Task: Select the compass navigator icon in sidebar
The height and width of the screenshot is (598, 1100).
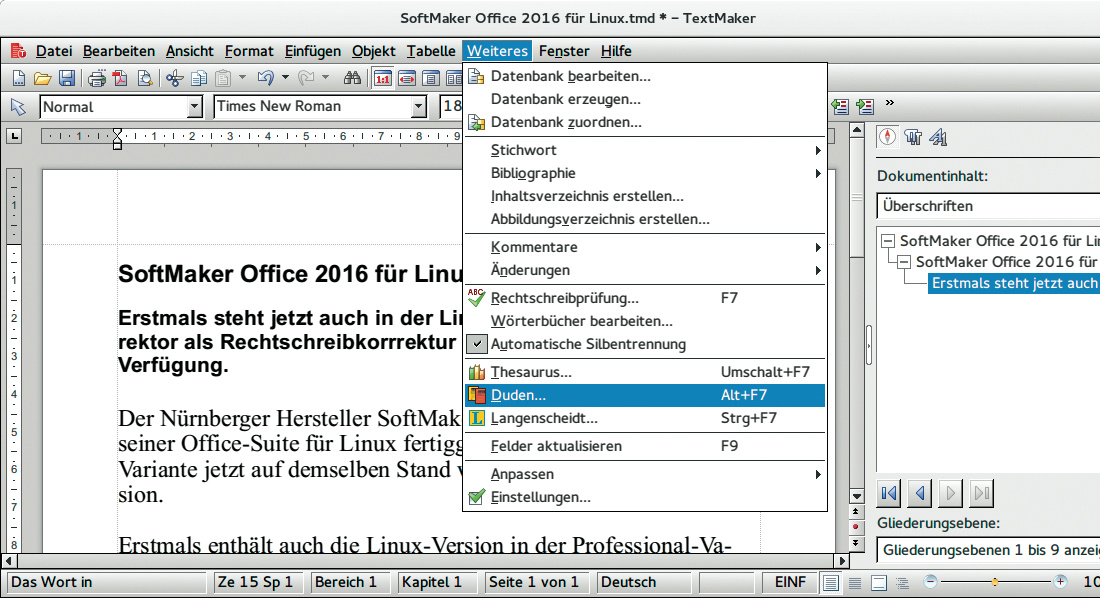Action: [x=888, y=137]
